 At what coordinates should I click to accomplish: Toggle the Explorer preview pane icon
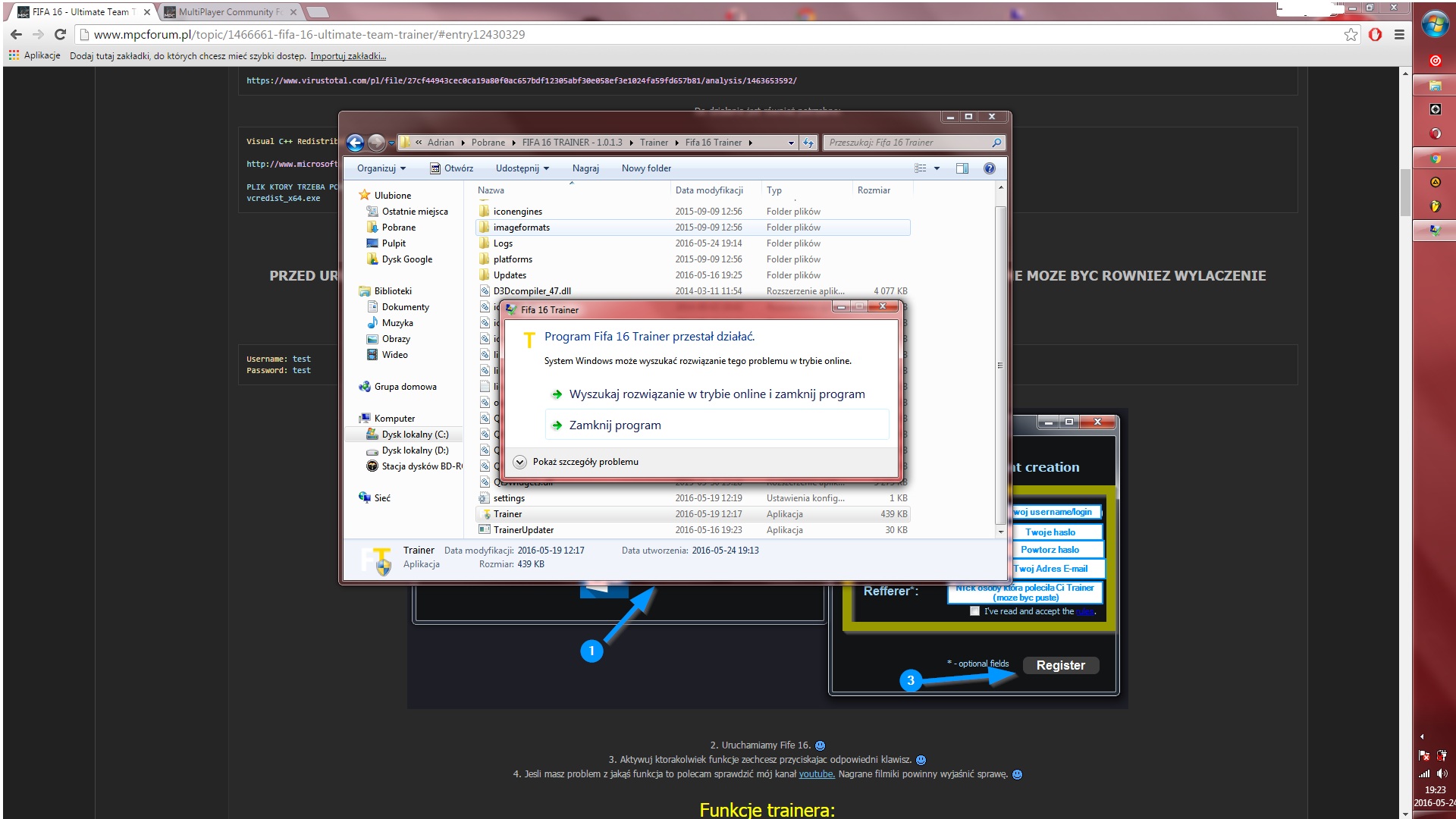pos(962,168)
